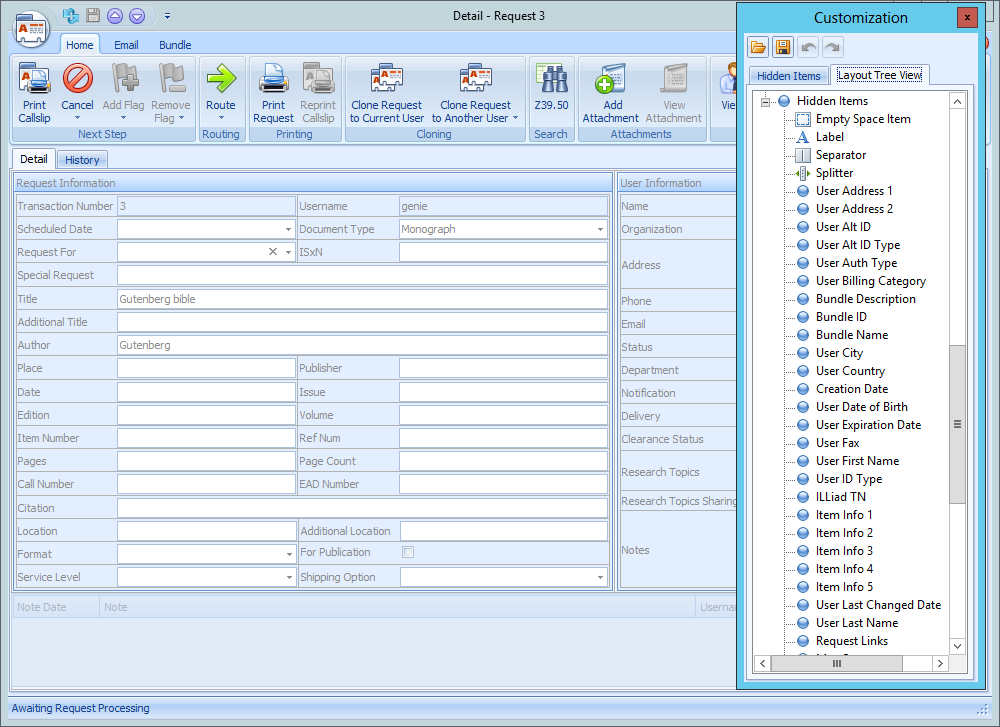Image resolution: width=1000 pixels, height=727 pixels.
Task: Click the green Route arrow
Action: pyautogui.click(x=220, y=80)
